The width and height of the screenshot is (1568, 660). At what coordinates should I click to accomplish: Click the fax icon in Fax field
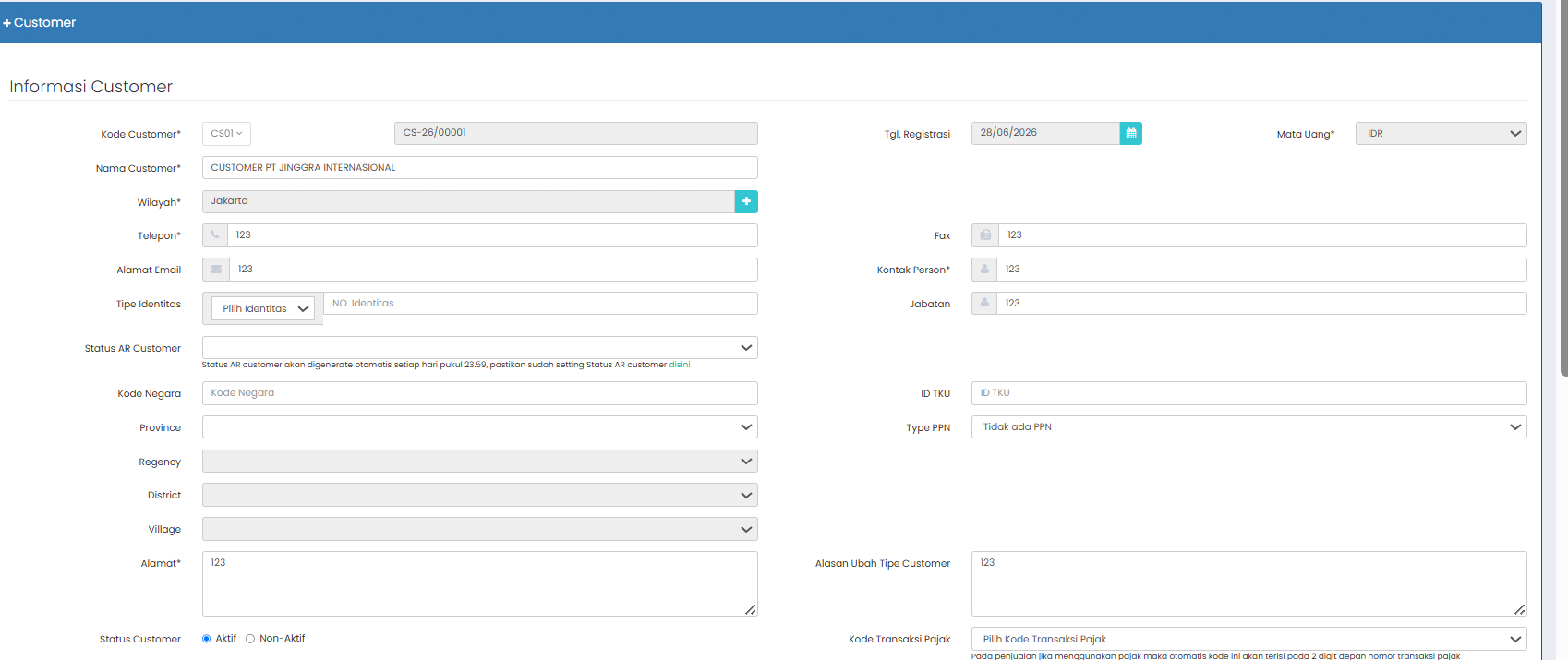[x=985, y=235]
